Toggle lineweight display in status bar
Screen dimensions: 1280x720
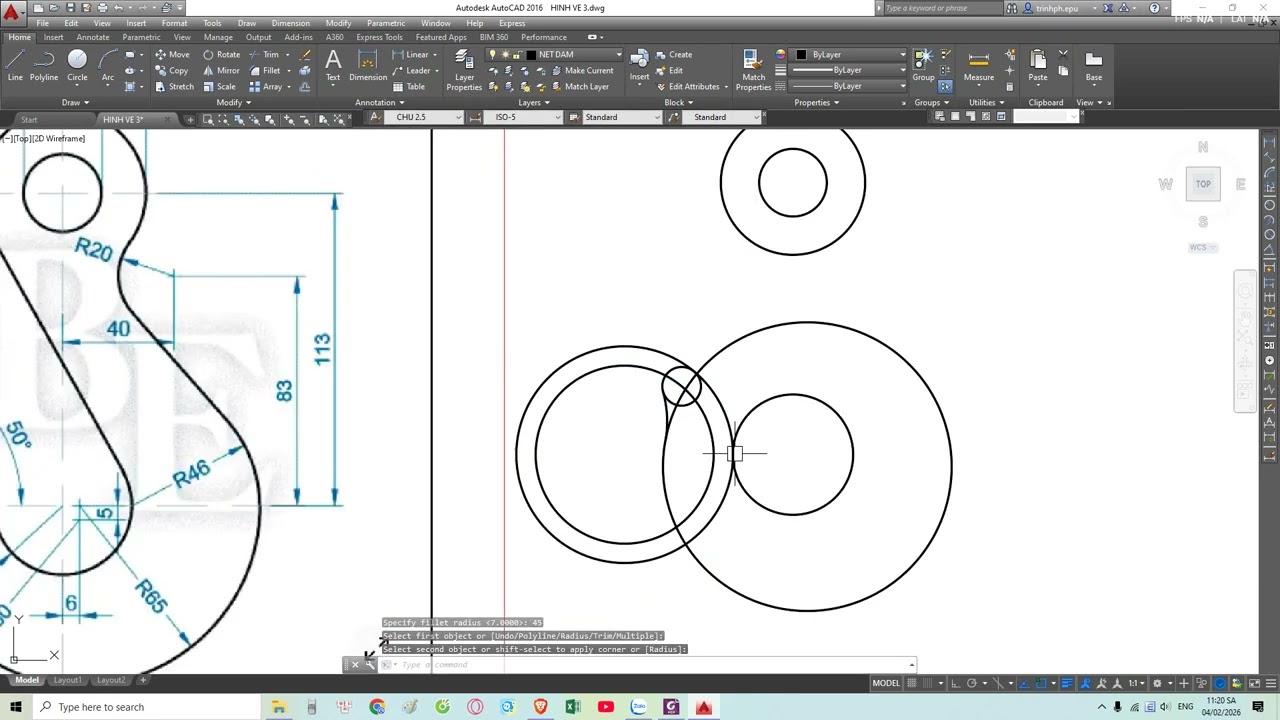coord(1066,684)
